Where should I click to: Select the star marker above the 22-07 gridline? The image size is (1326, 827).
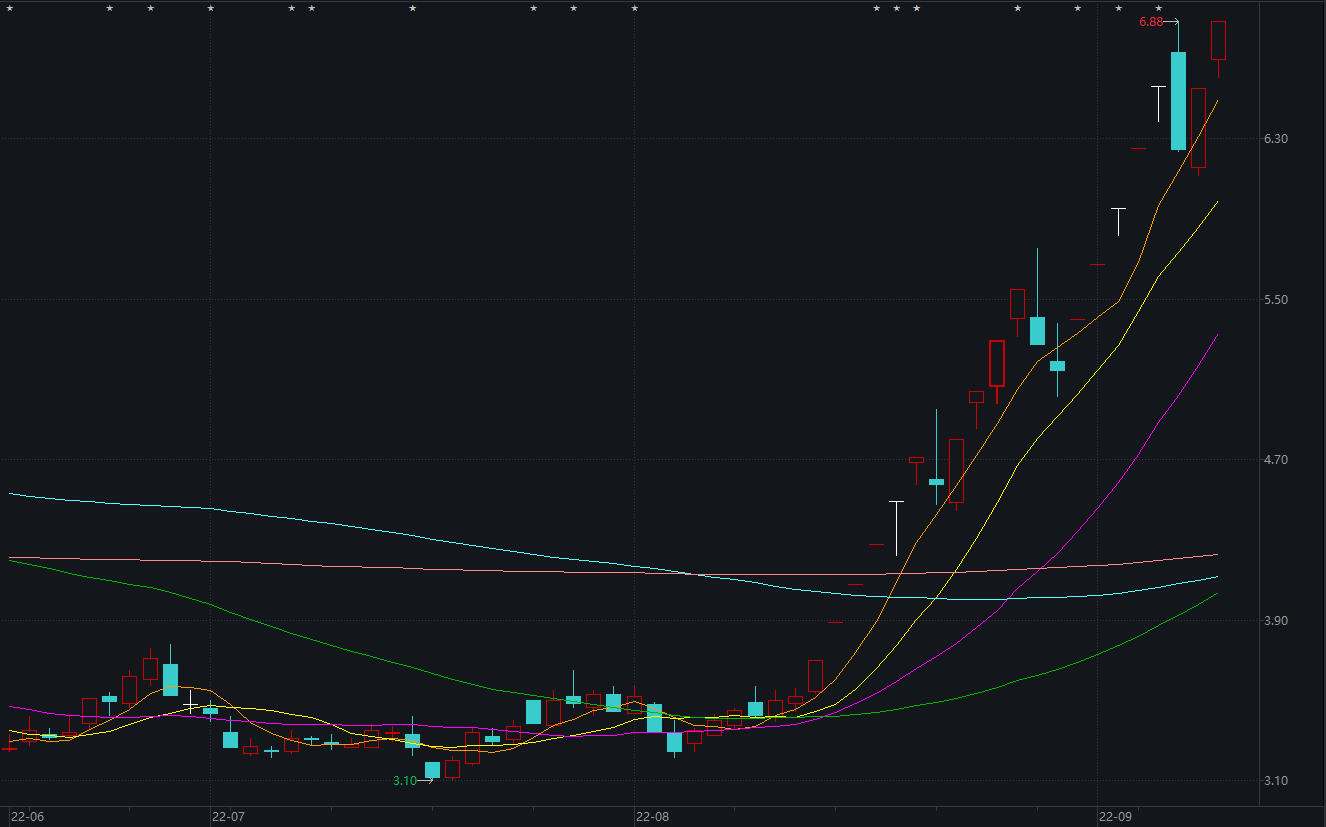pyautogui.click(x=210, y=9)
